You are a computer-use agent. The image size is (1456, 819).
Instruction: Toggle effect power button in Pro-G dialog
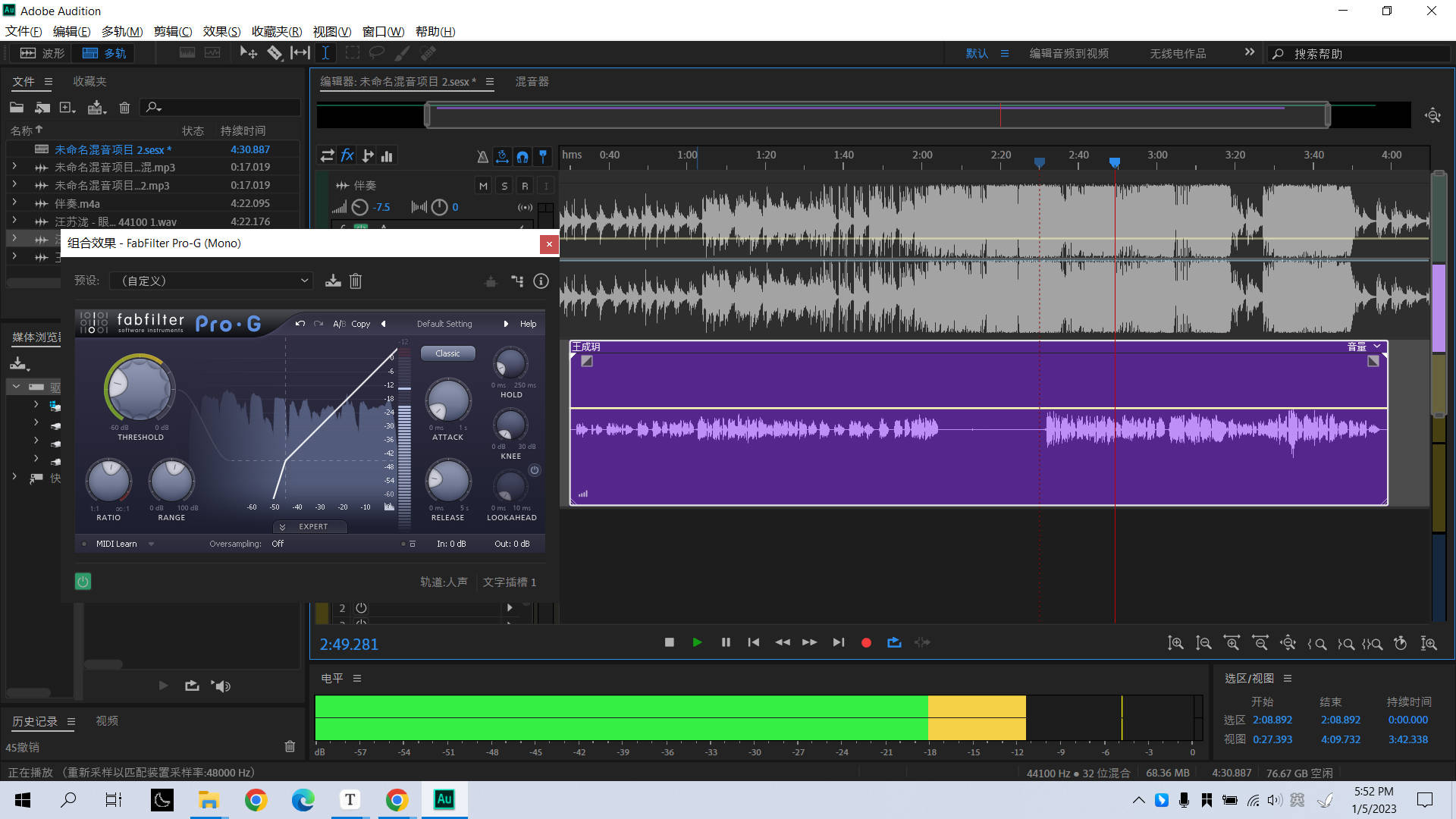point(83,582)
